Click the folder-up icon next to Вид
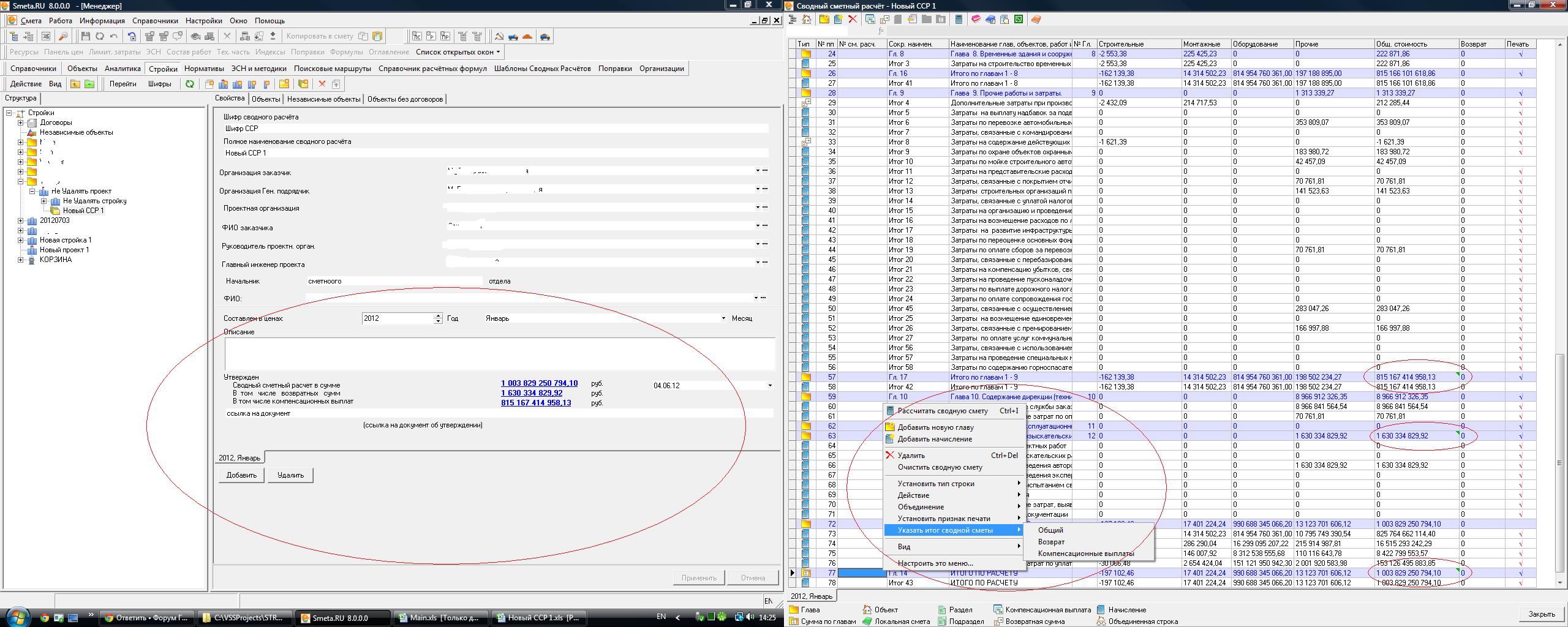This screenshot has height=627, width=1568. click(75, 84)
